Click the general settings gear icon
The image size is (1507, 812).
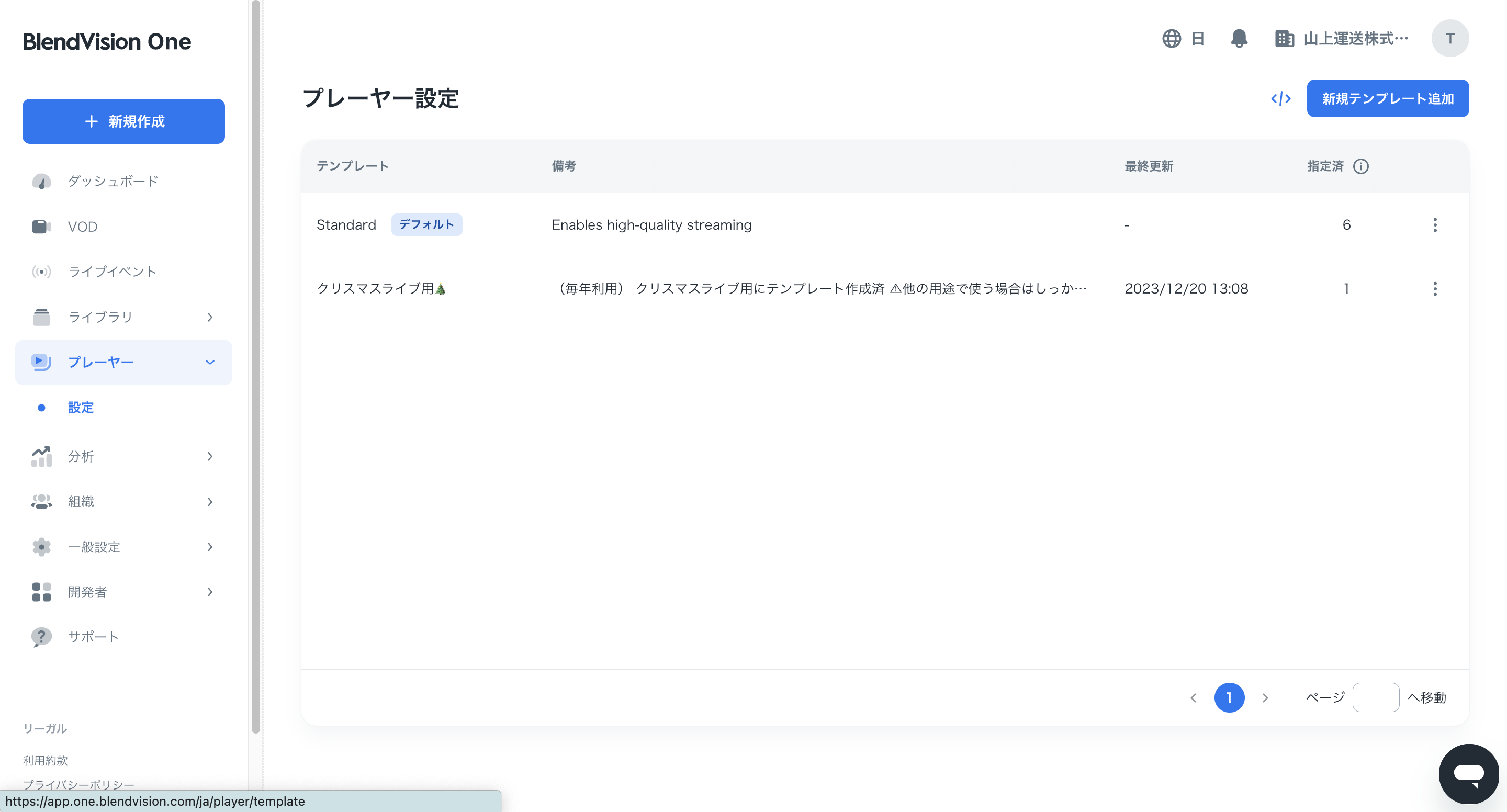(41, 546)
